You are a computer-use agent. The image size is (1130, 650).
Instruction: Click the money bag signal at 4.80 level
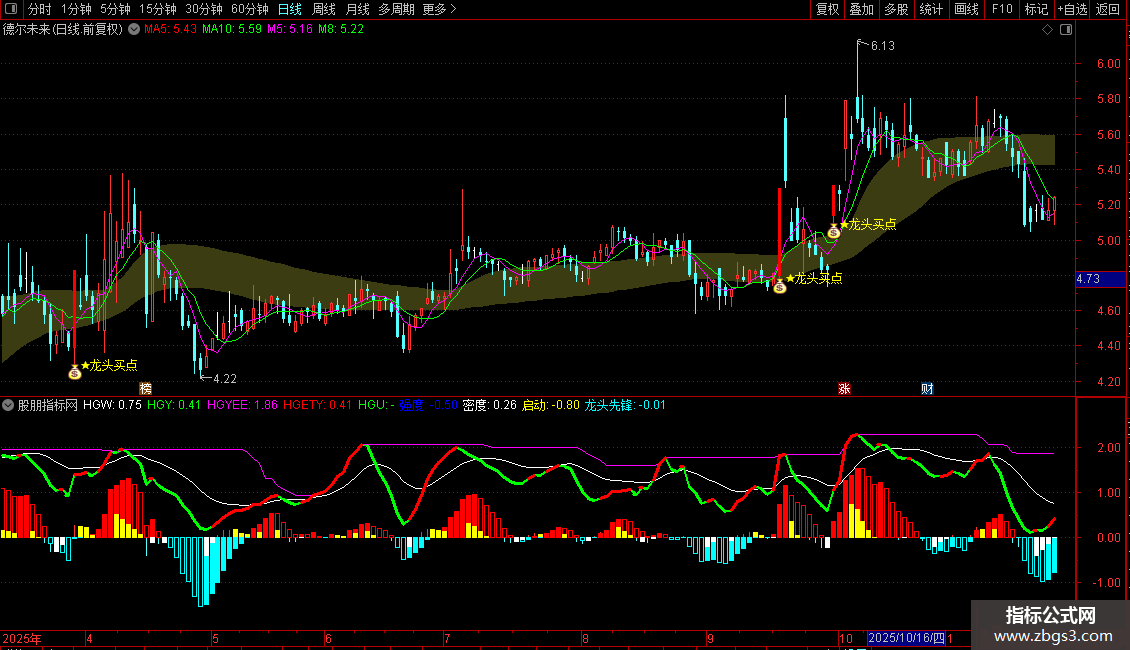pos(780,286)
